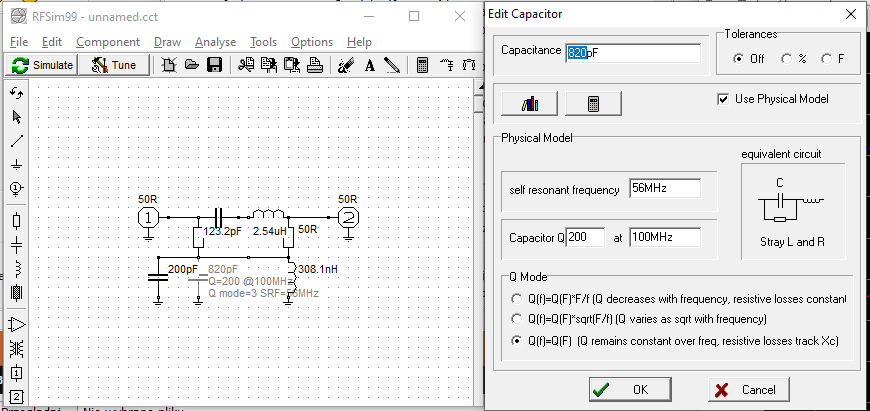Viewport: 870px width, 411px height.
Task: Toggle the Use Physical Model checkbox
Action: pyautogui.click(x=723, y=99)
